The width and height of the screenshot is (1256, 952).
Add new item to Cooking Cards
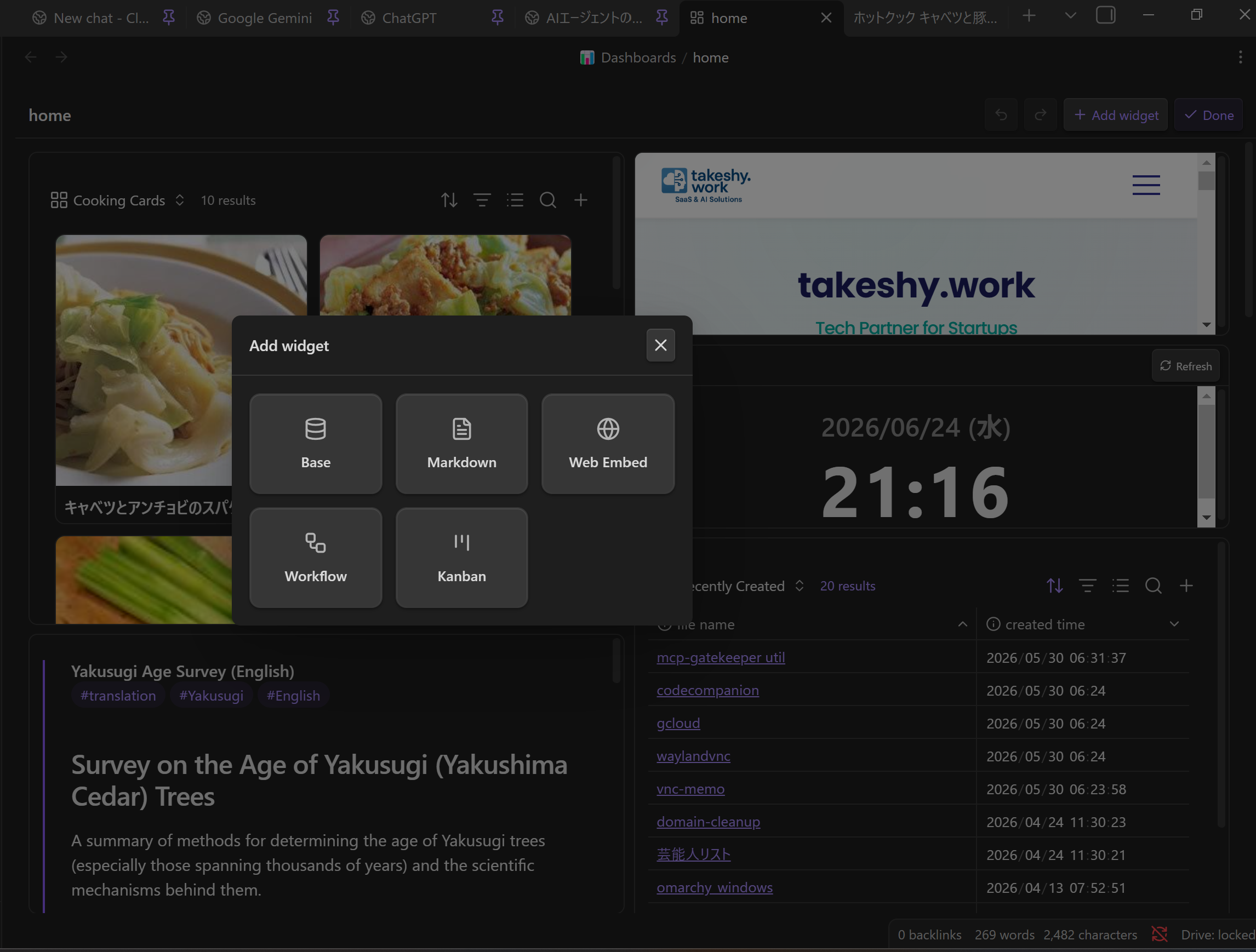[580, 200]
